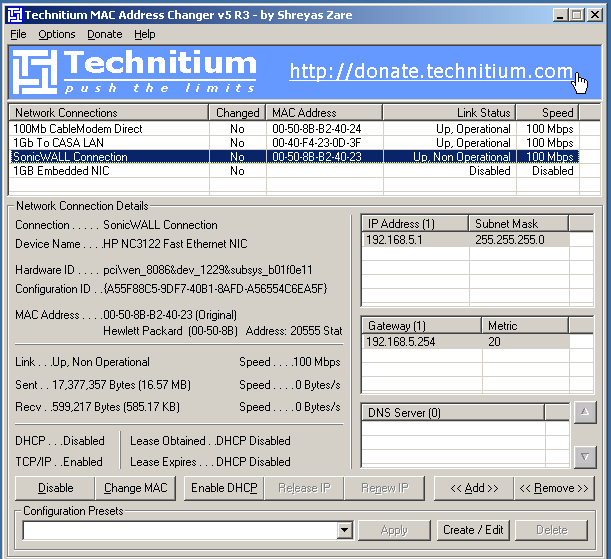Open the Options menu

pyautogui.click(x=57, y=34)
